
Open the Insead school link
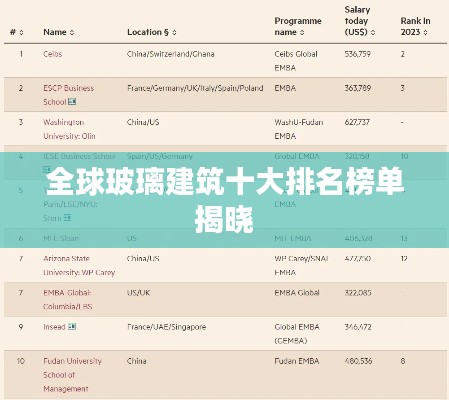tap(54, 327)
